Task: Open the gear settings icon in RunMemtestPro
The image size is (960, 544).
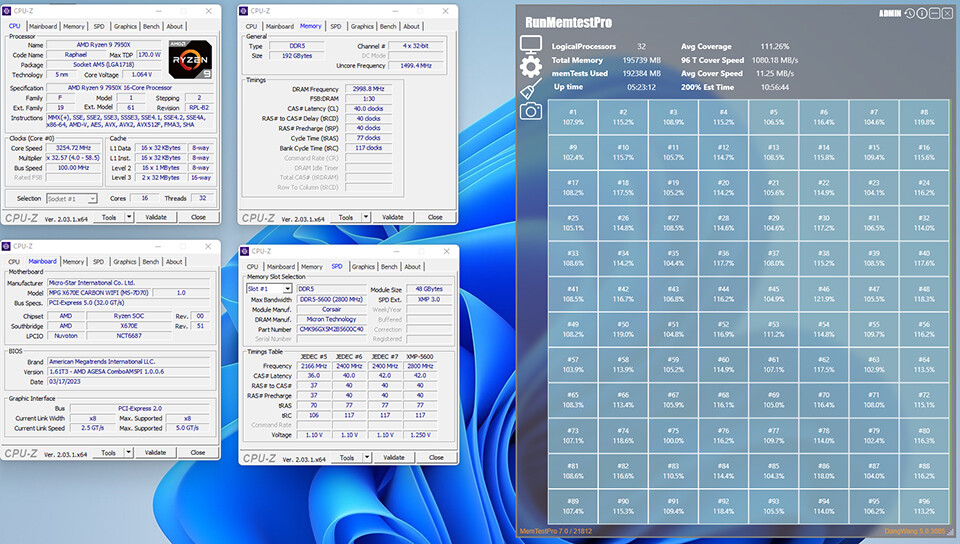Action: 531,67
